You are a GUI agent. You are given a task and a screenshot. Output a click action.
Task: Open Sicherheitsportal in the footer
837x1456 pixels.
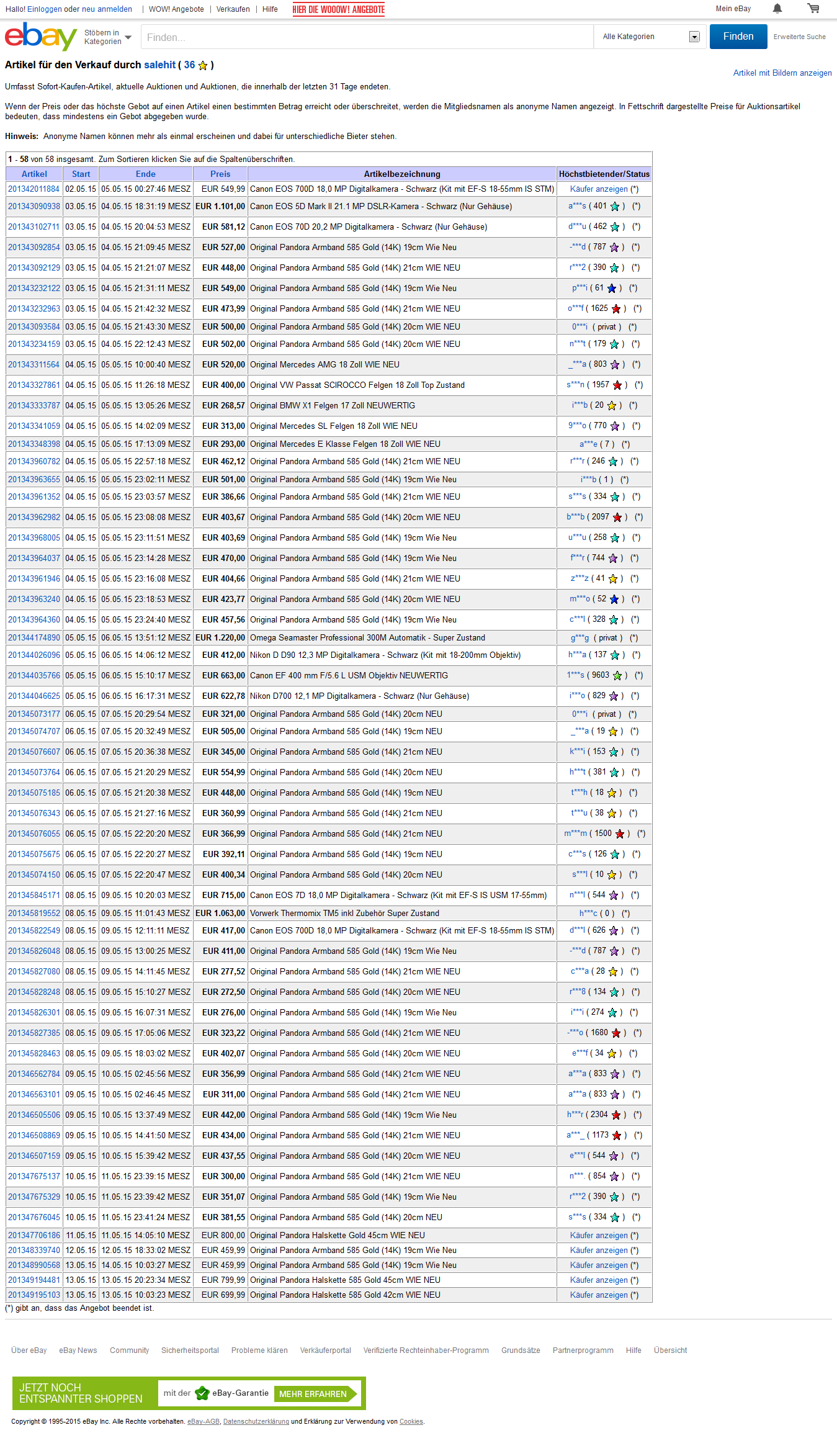point(190,1350)
